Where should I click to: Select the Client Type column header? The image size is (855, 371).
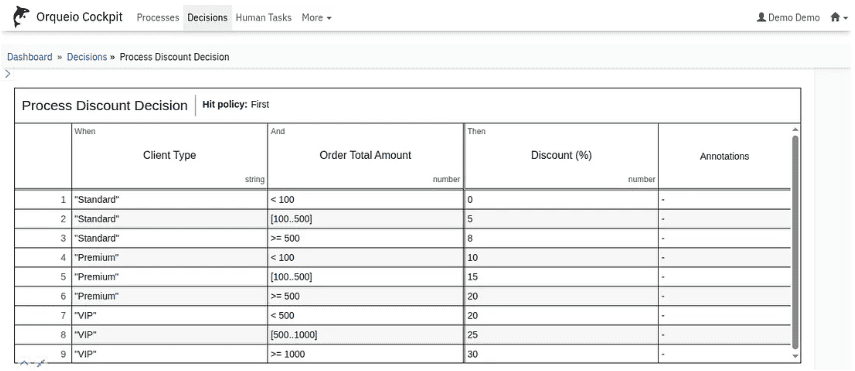pyautogui.click(x=169, y=155)
